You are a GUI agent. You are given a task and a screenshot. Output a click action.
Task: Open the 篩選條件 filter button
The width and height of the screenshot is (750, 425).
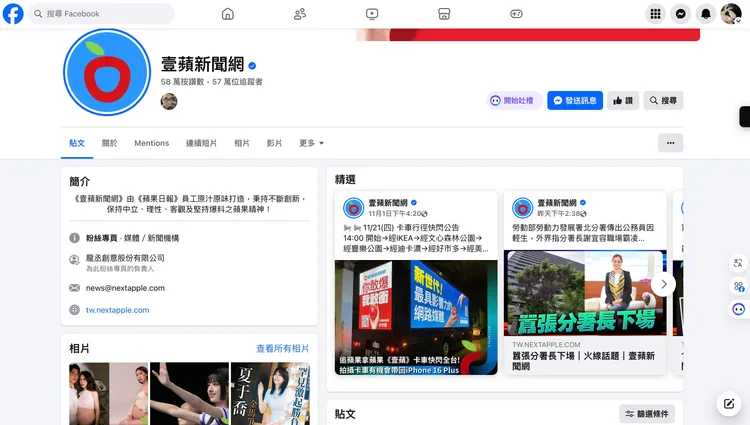[647, 414]
